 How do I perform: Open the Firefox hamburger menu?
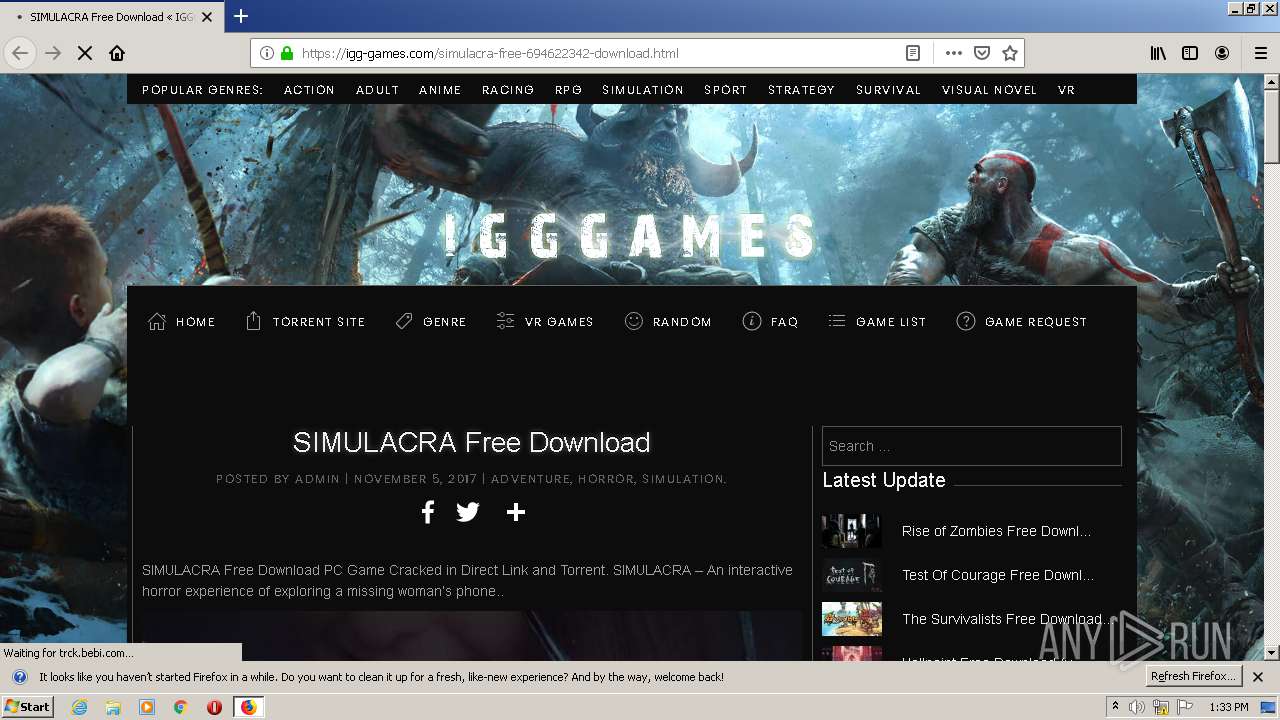(1261, 53)
